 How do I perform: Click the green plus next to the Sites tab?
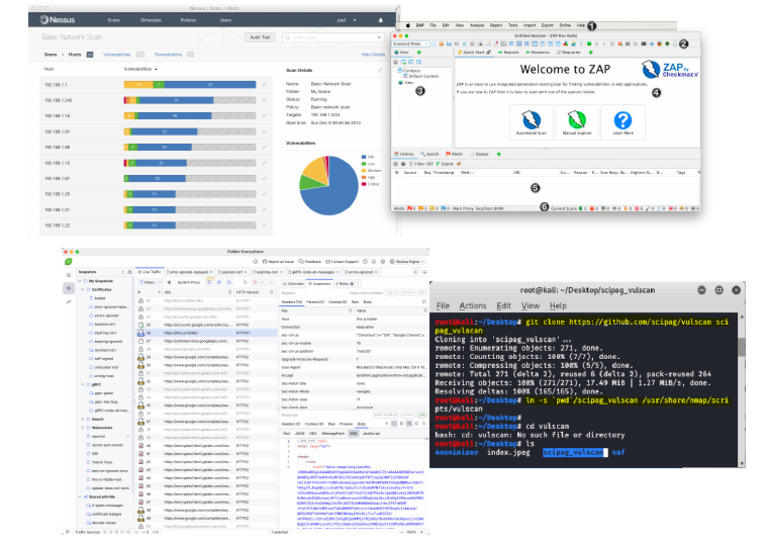tap(419, 52)
